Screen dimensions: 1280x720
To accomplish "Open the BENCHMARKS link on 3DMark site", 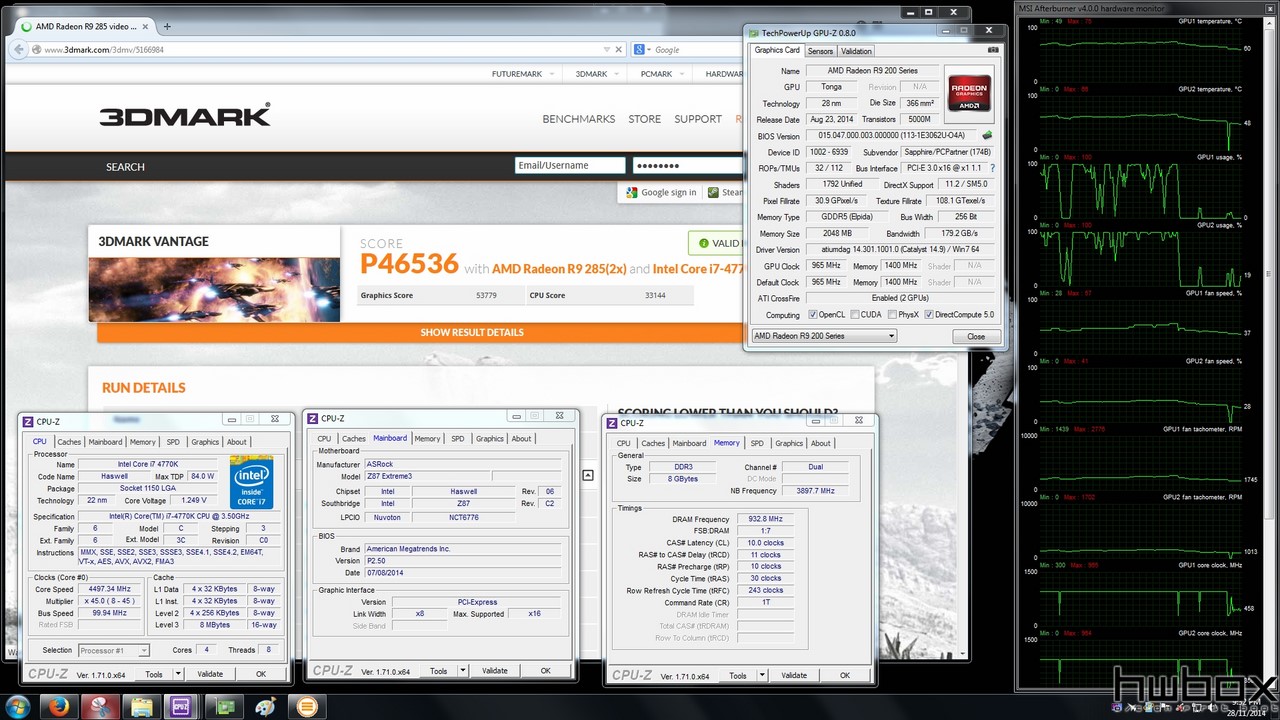I will coord(578,119).
